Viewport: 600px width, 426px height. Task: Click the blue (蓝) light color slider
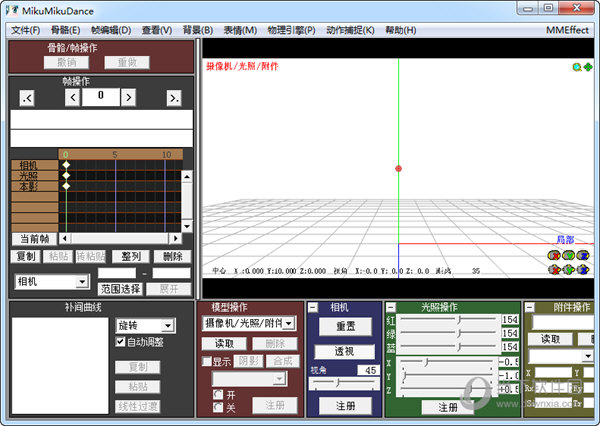tap(448, 347)
